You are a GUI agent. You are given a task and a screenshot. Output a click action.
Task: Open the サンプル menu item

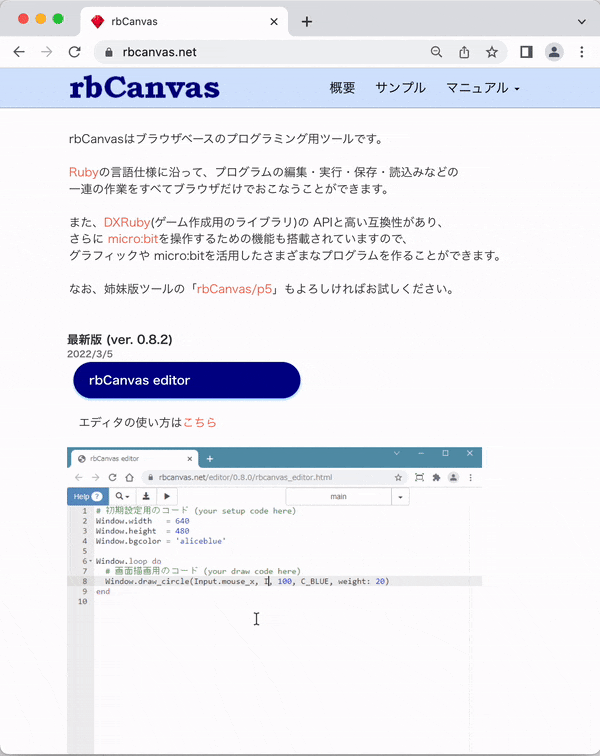(x=400, y=88)
